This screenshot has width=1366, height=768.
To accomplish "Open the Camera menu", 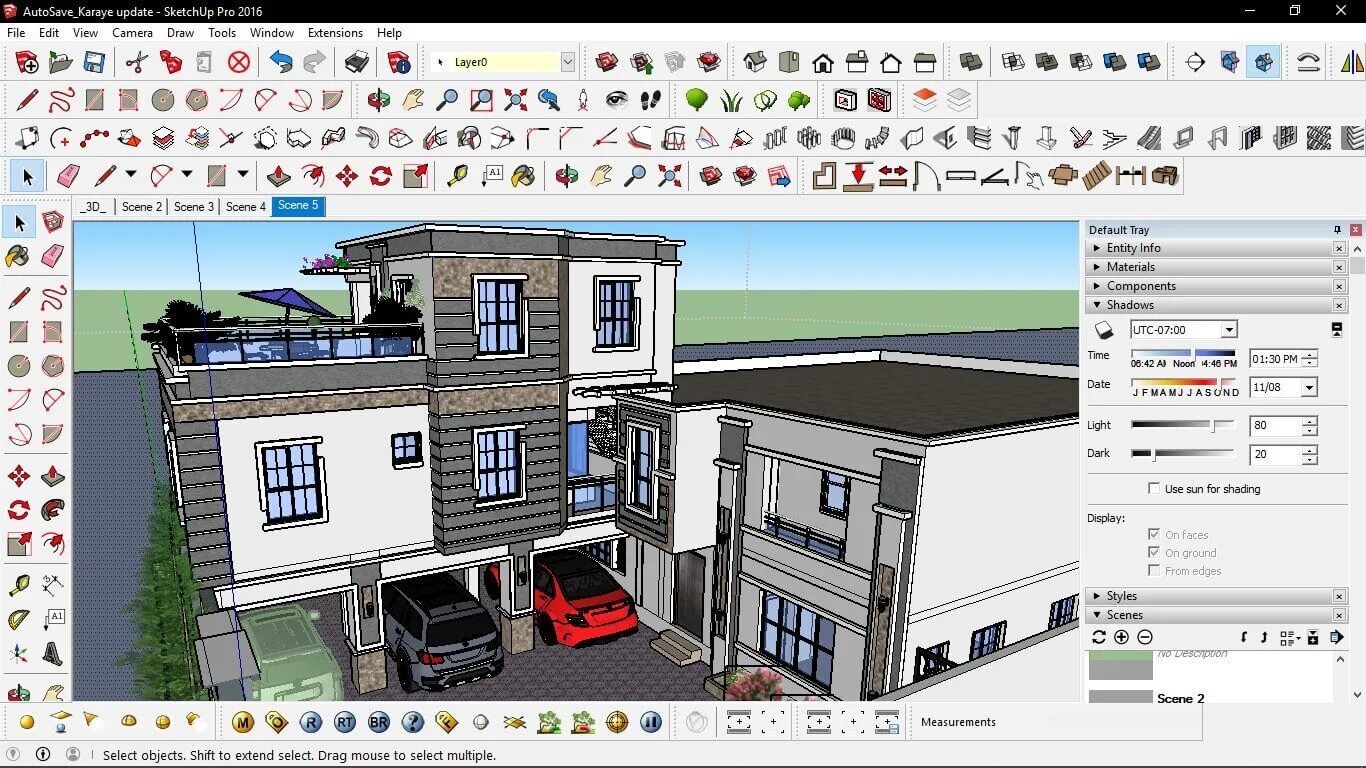I will [132, 33].
